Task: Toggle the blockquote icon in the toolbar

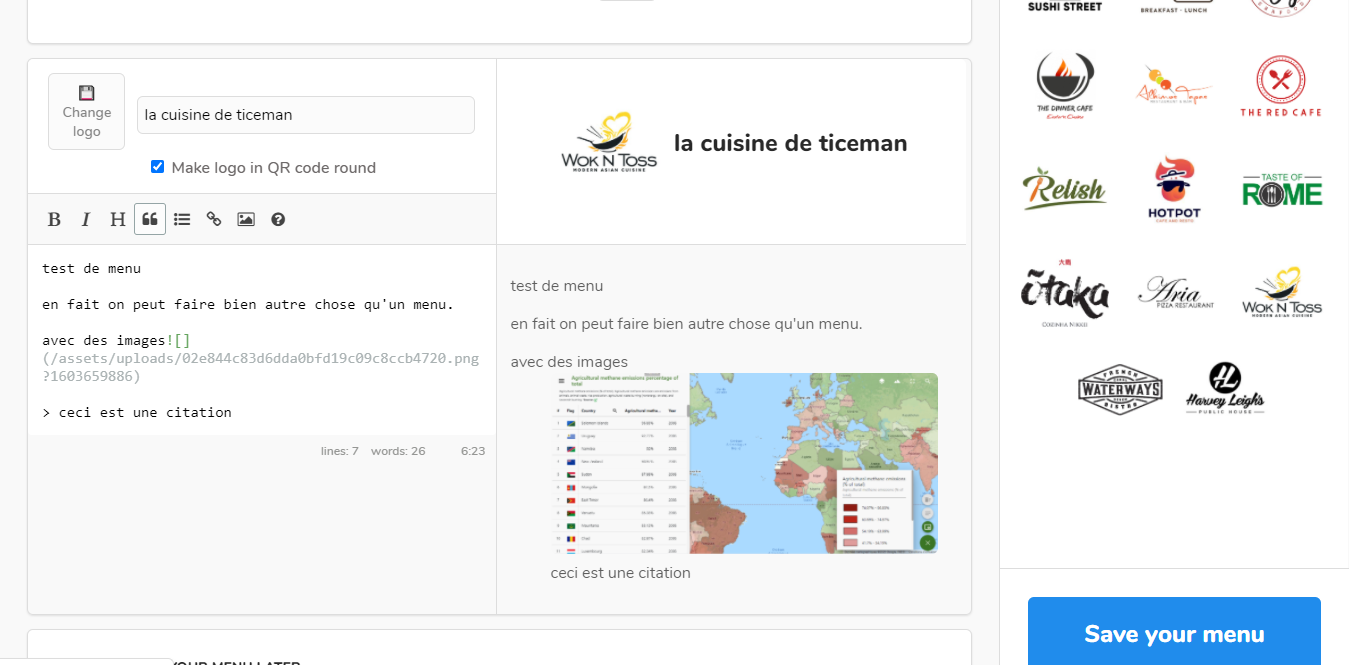Action: pyautogui.click(x=150, y=219)
